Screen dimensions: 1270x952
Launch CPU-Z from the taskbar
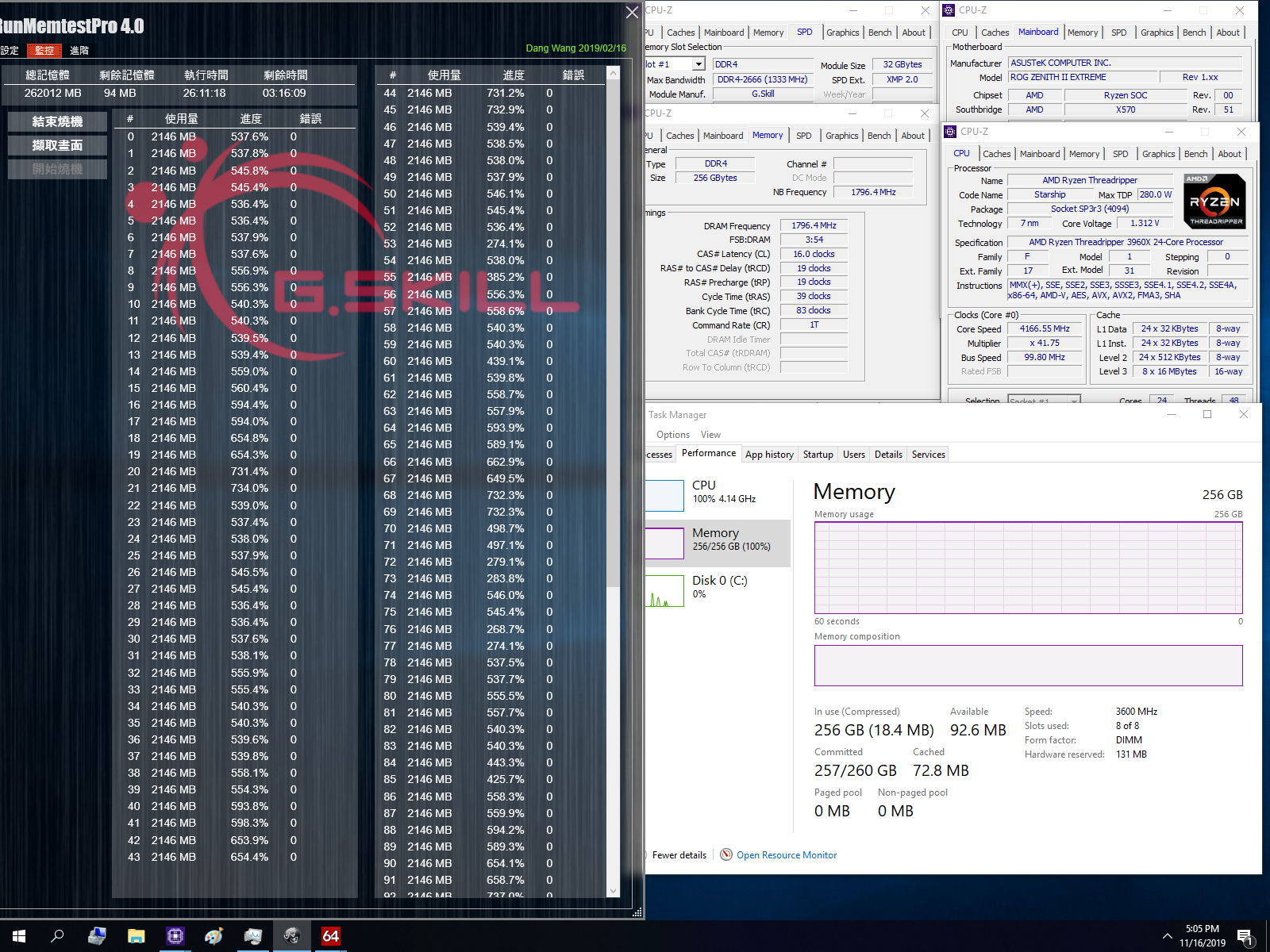point(175,936)
